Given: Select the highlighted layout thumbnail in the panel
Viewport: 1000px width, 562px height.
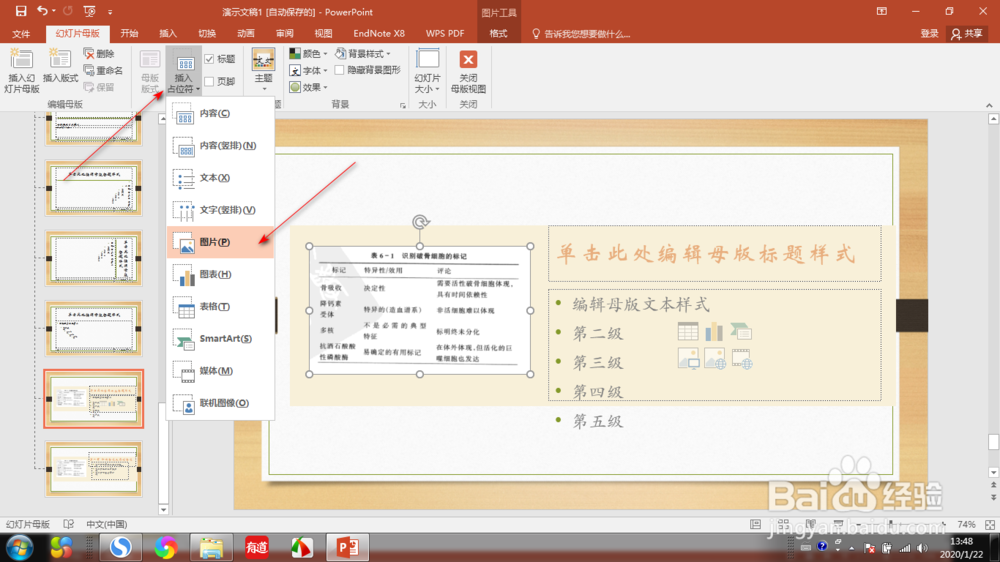Looking at the screenshot, I should coord(94,399).
